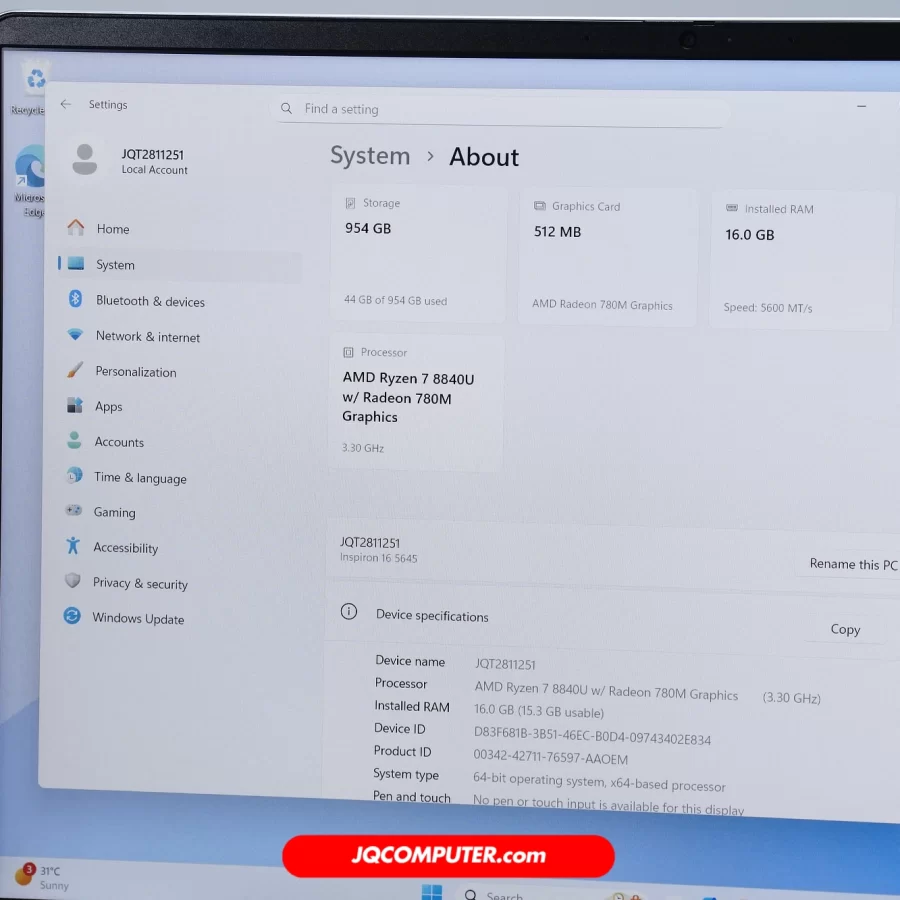Click the Privacy & security shield icon
The width and height of the screenshot is (900, 900).
pos(73,581)
